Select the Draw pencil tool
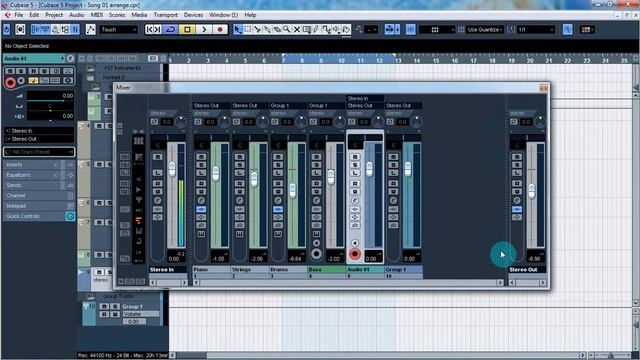This screenshot has height=360, width=640. coord(316,29)
